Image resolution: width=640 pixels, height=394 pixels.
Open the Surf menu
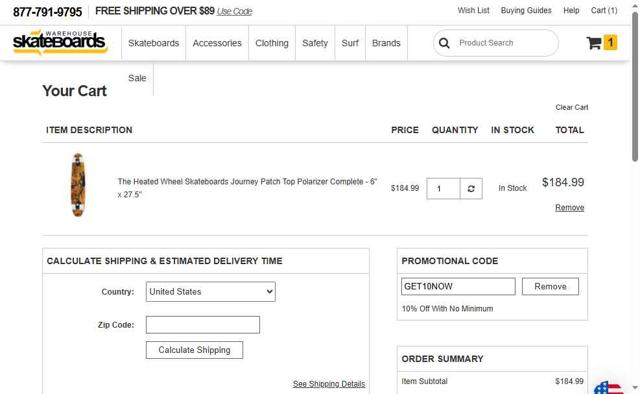coord(350,43)
